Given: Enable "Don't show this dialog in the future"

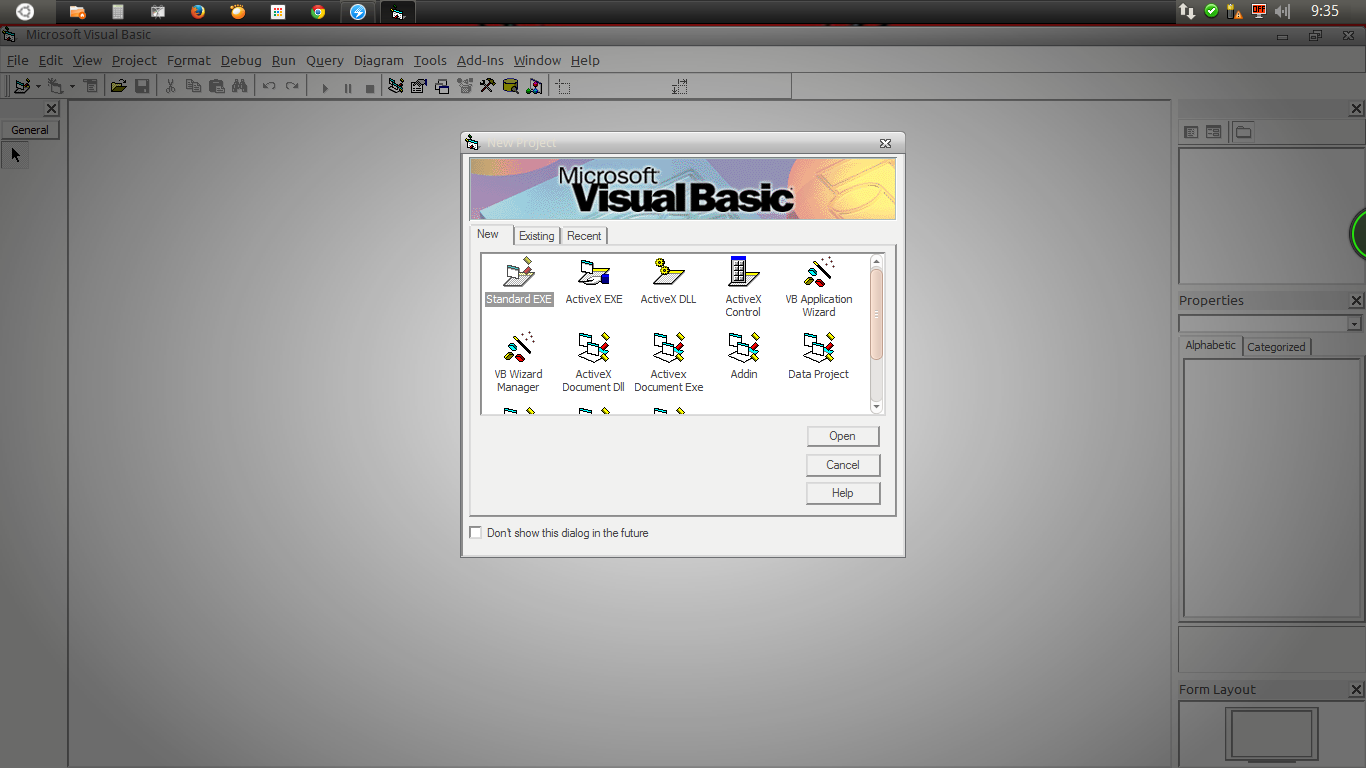Looking at the screenshot, I should 476,533.
